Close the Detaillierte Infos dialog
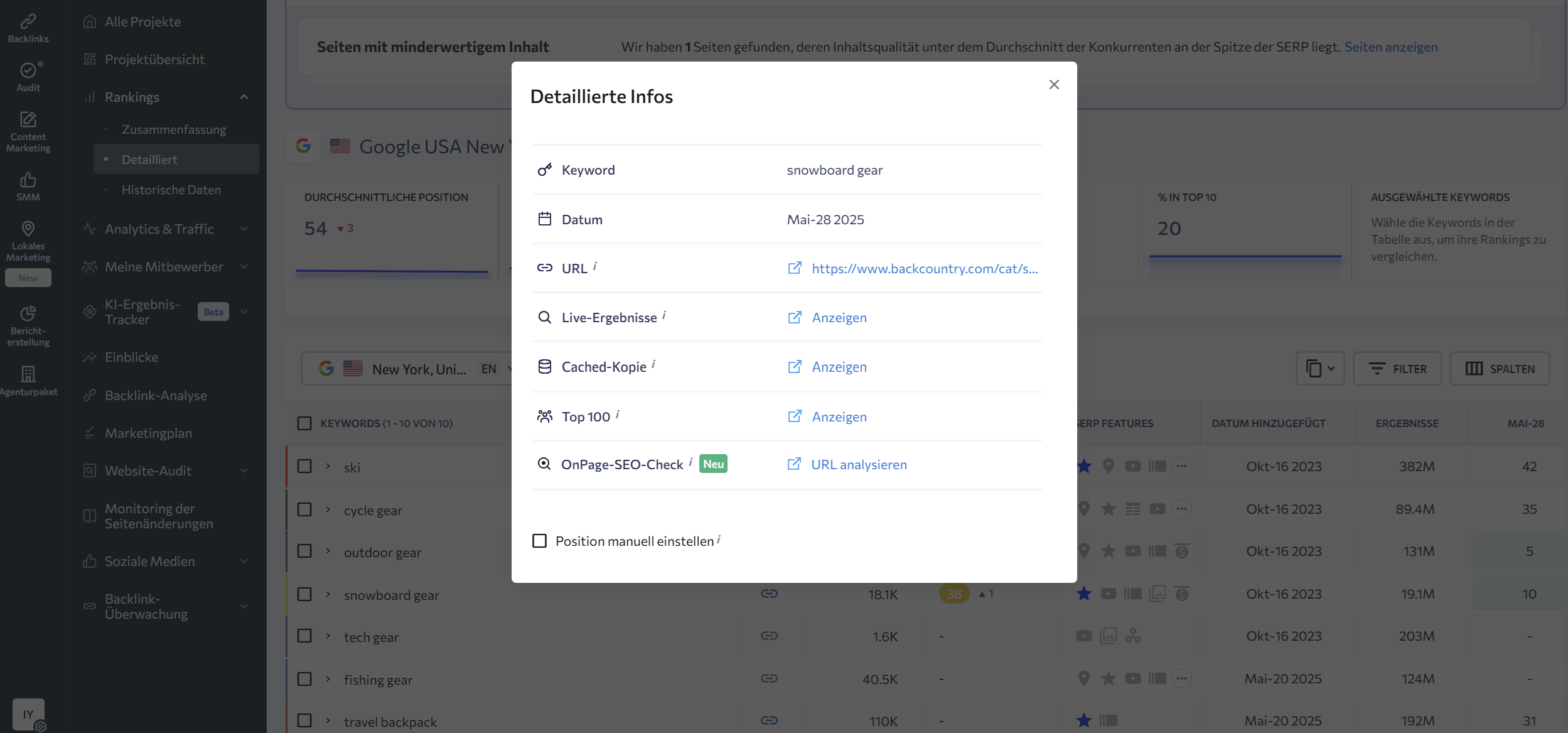 [x=1054, y=84]
